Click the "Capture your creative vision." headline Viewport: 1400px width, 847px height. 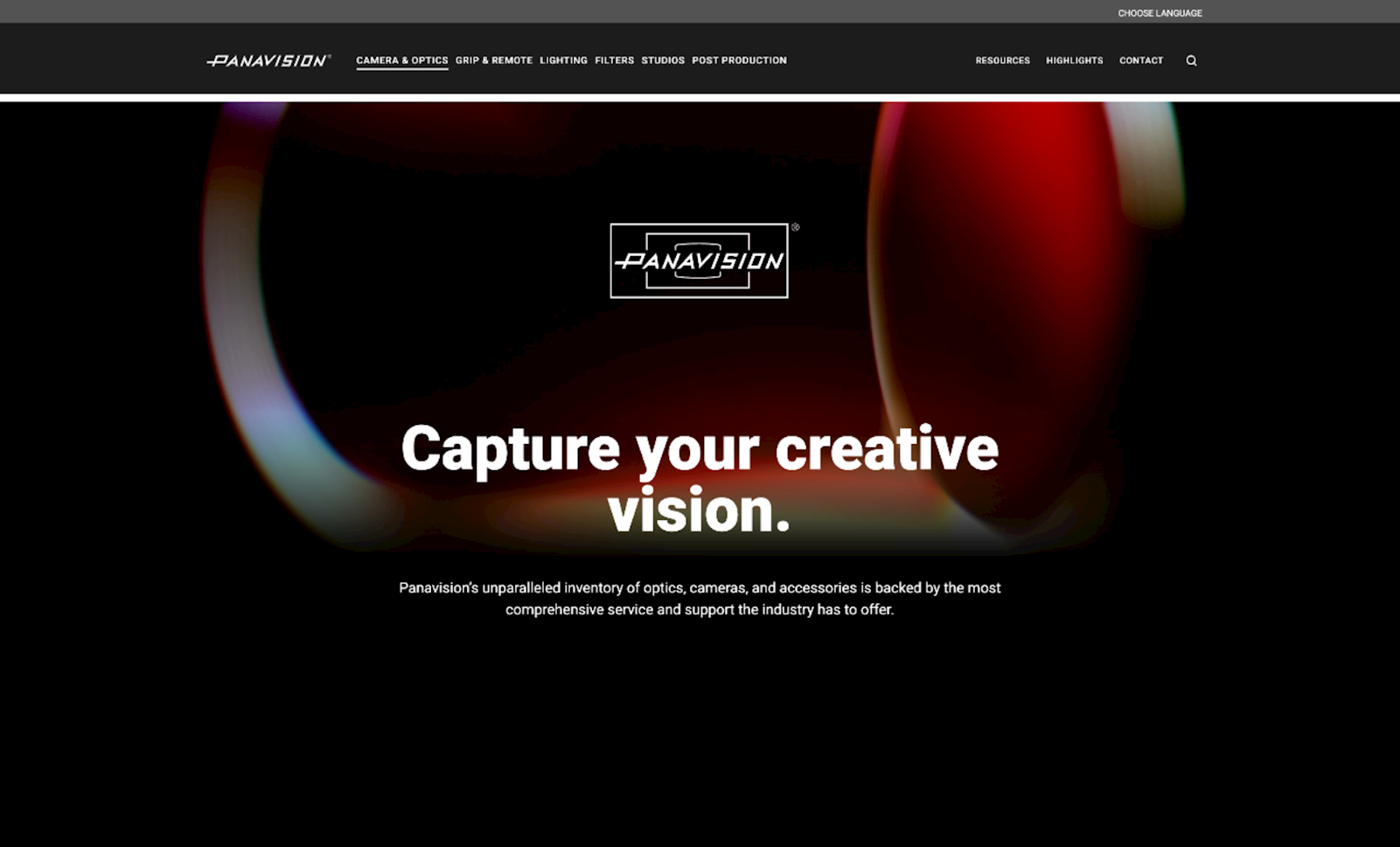[700, 478]
